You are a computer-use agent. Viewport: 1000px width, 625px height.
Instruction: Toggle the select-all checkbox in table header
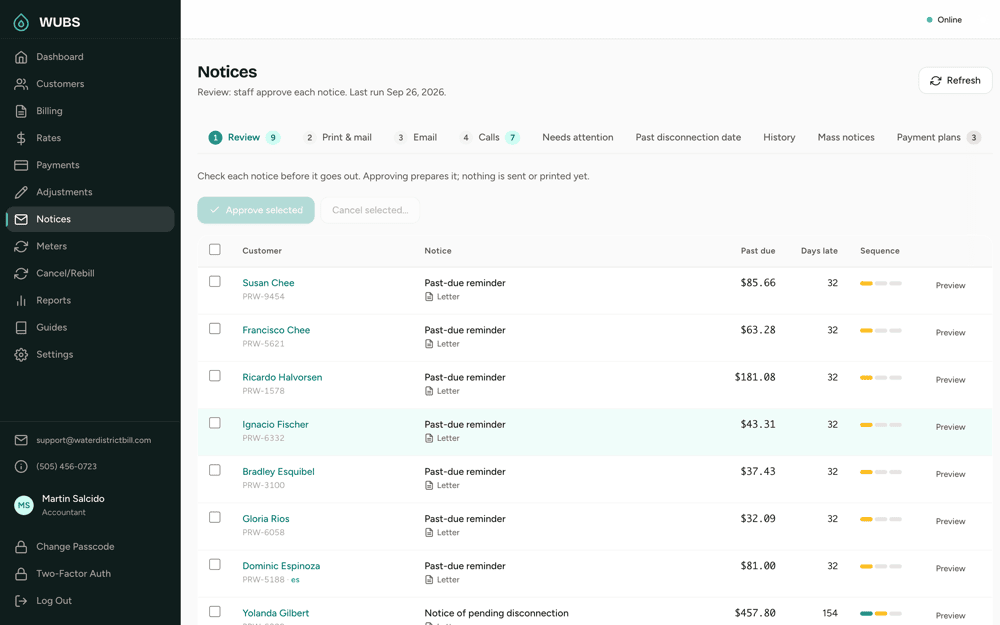pos(215,249)
